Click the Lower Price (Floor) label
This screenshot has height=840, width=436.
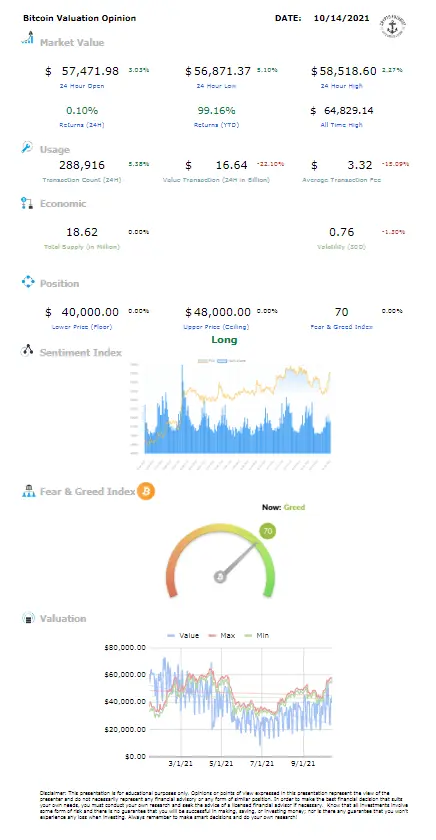click(82, 326)
